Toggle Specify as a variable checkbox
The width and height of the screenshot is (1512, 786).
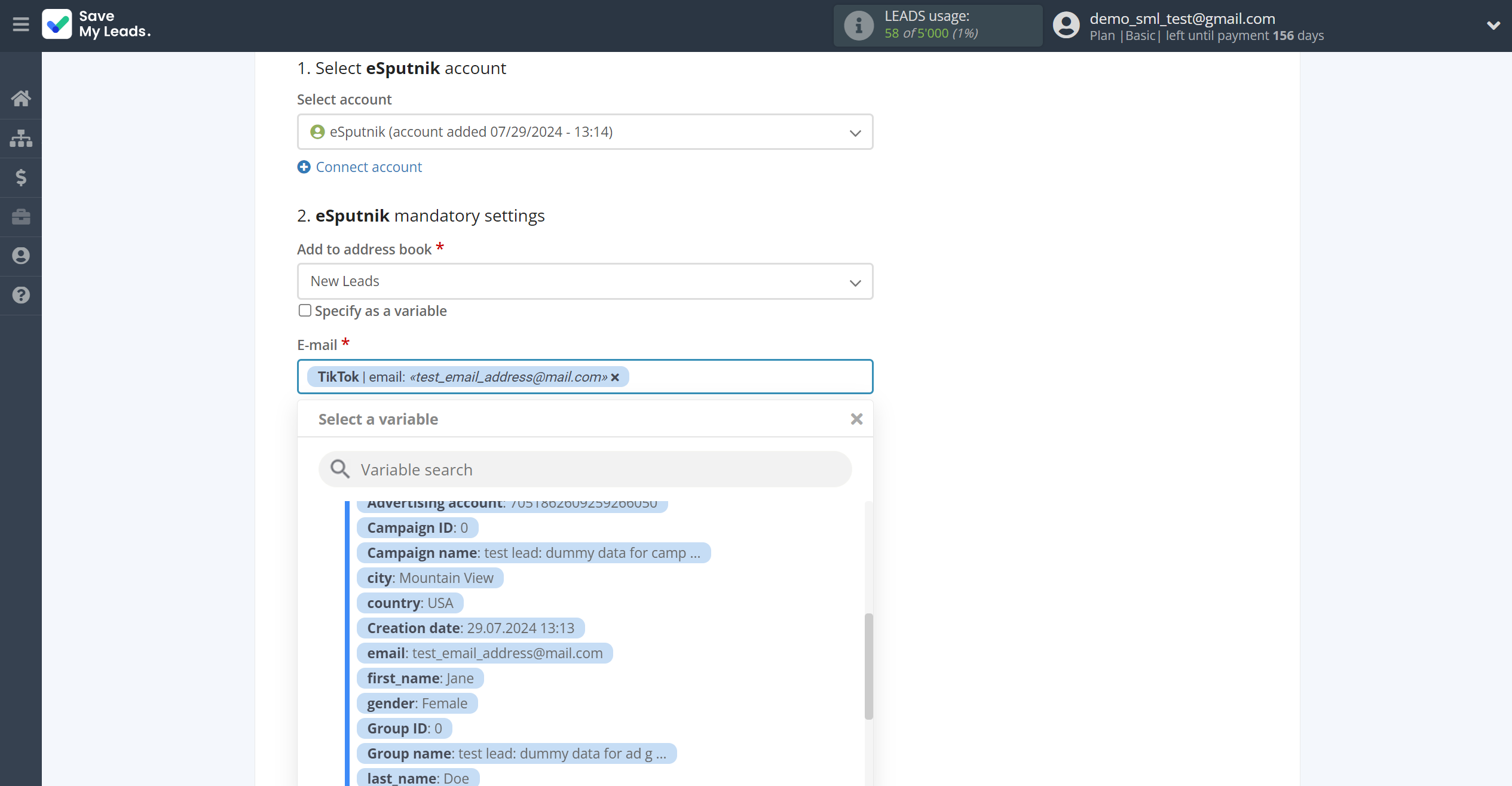[x=305, y=311]
